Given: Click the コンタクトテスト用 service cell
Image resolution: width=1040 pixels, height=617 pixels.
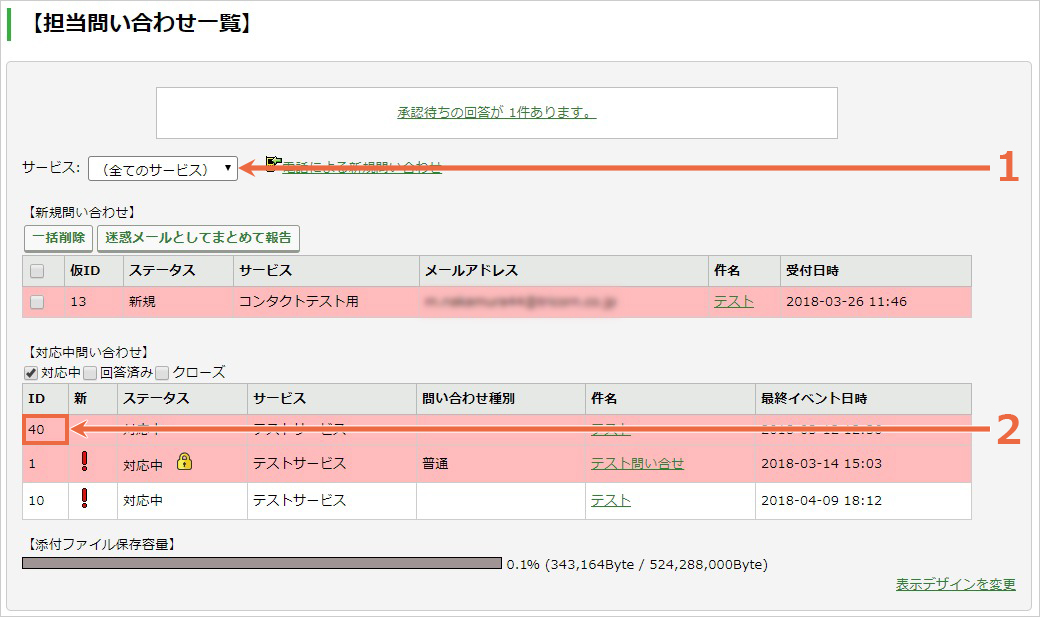Looking at the screenshot, I should (x=326, y=301).
